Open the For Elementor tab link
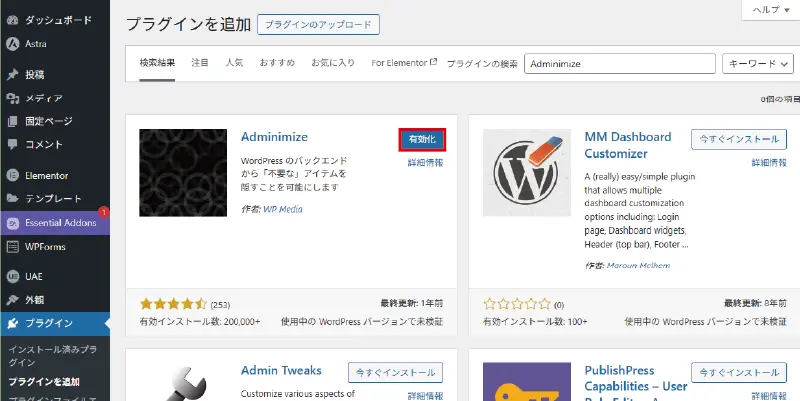Viewport: 800px width, 401px height. (404, 63)
